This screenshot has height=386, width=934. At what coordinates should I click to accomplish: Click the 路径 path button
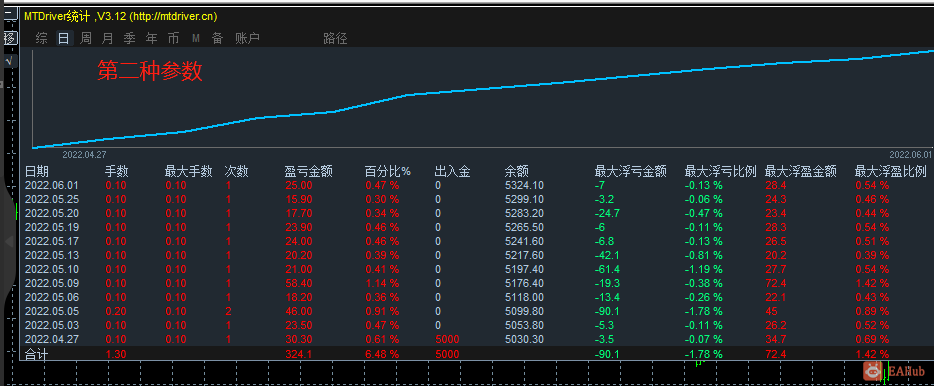(x=335, y=39)
